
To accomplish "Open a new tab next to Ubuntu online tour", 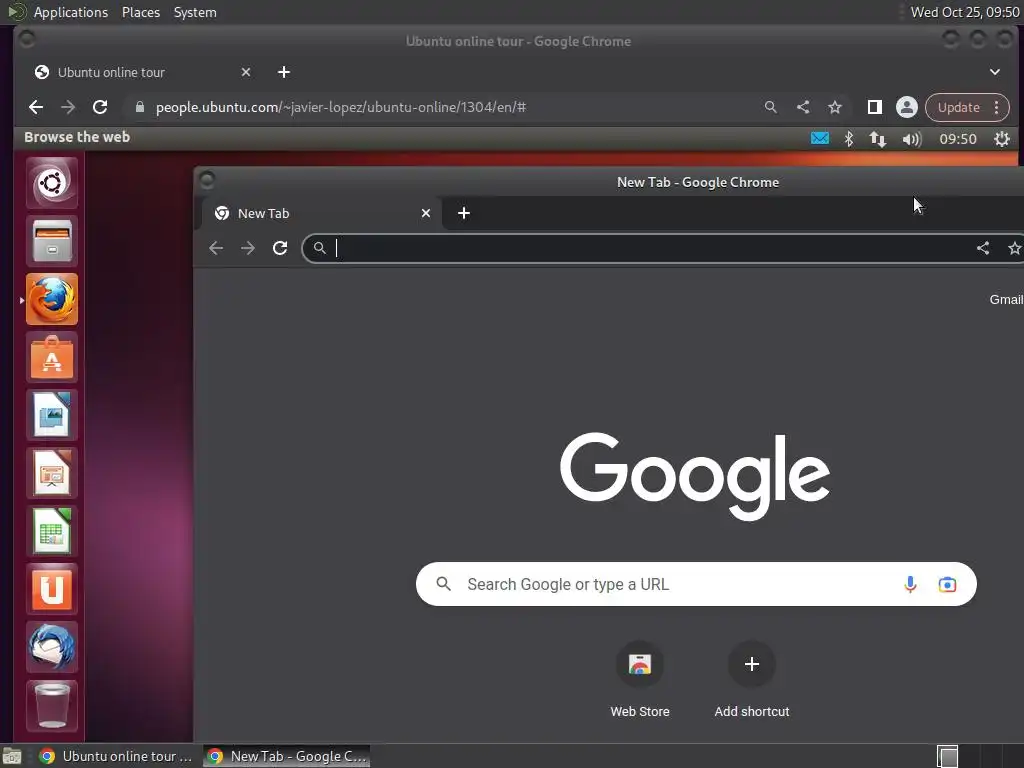I will [x=283, y=72].
